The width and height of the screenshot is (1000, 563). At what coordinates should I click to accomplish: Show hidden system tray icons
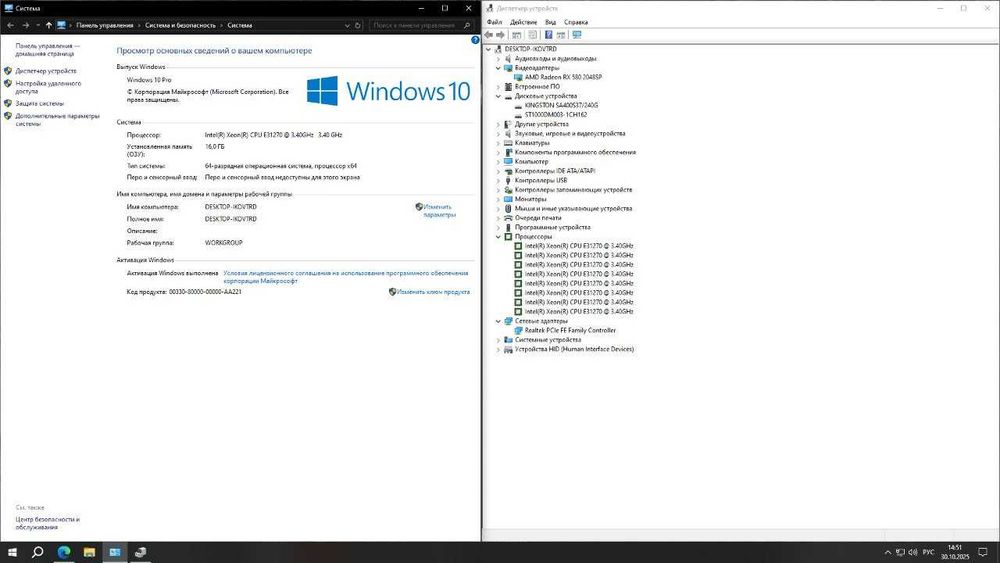click(887, 552)
